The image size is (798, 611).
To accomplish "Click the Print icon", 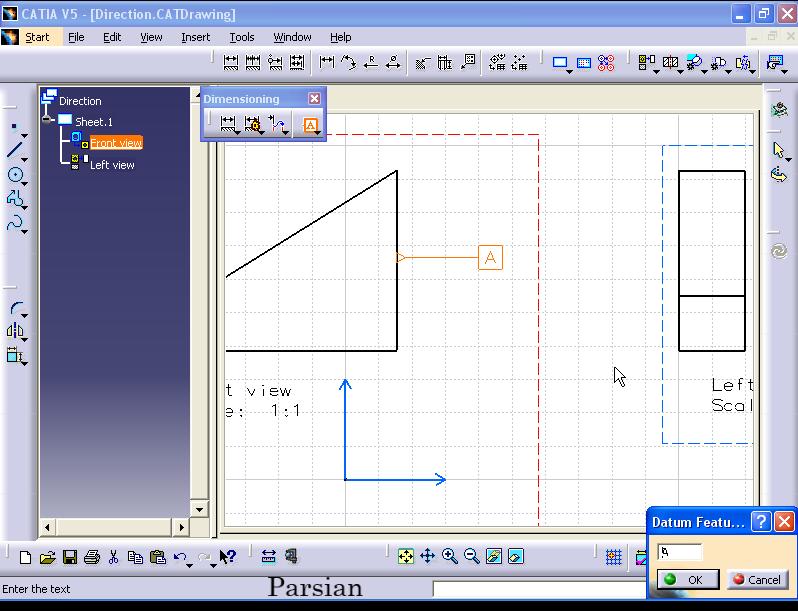I will pos(92,558).
